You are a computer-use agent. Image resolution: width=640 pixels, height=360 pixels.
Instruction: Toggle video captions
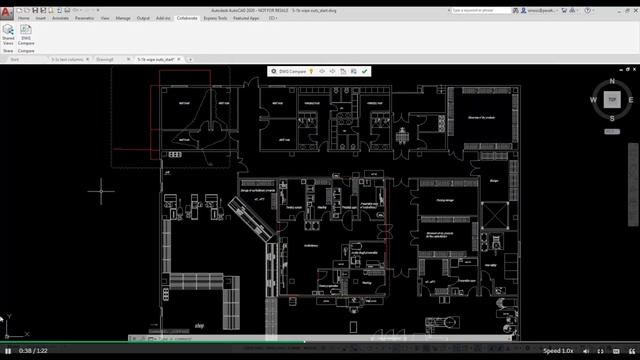[616, 351]
